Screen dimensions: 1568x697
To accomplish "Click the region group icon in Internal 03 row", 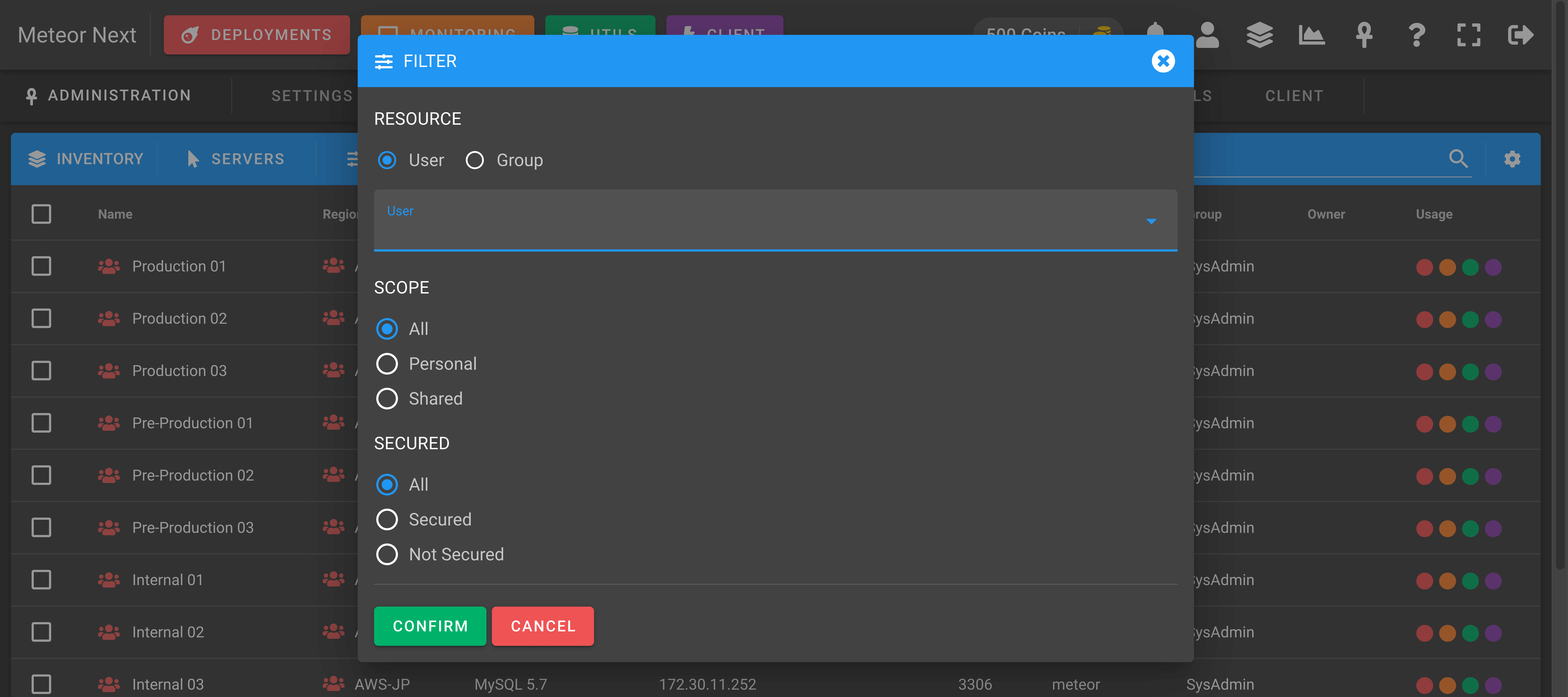I will [x=333, y=683].
